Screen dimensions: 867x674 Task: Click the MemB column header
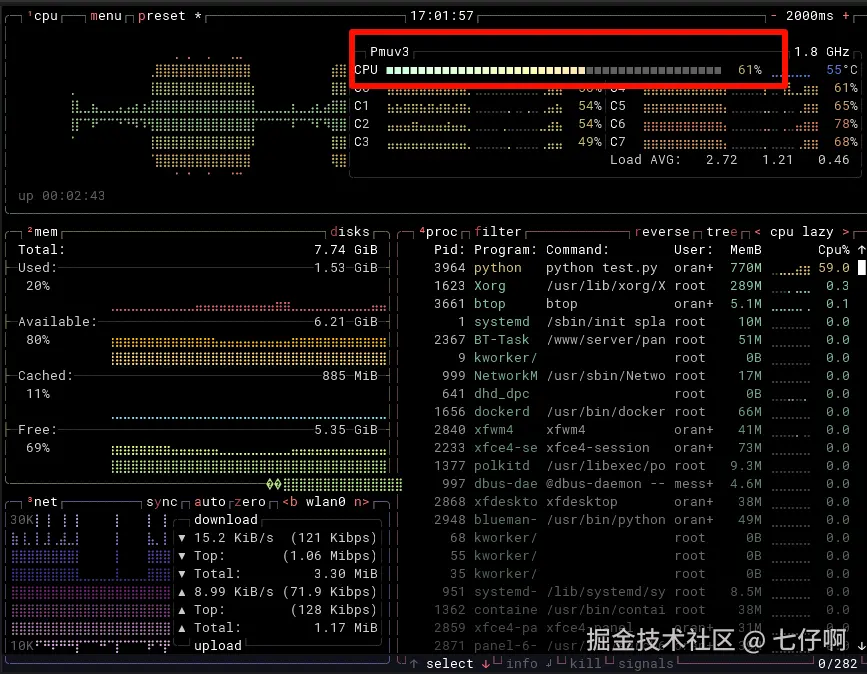click(x=745, y=250)
